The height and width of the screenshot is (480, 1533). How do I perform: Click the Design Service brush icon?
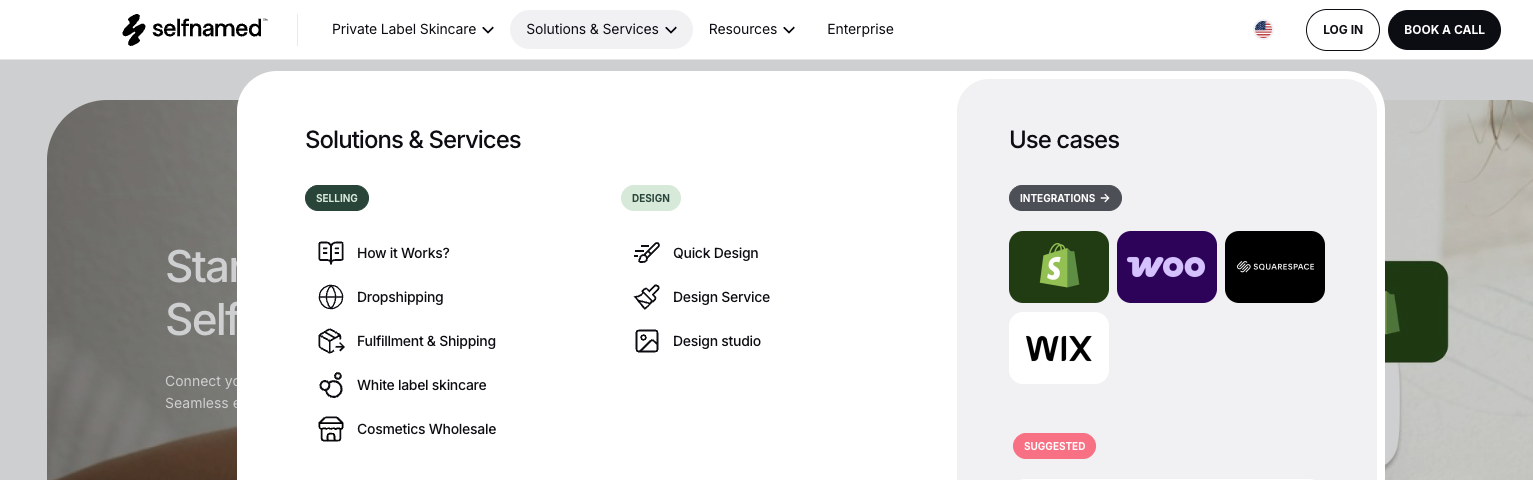[647, 297]
